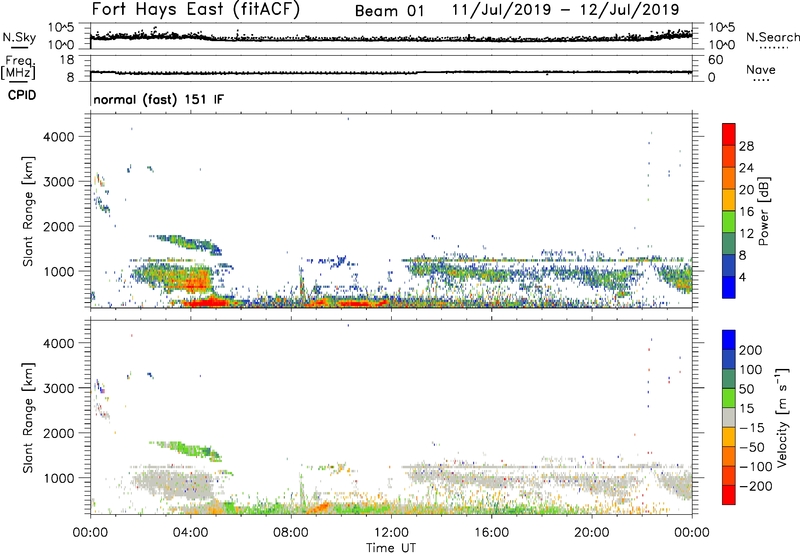Click the frequency trace line in the Freq panel

point(391,72)
